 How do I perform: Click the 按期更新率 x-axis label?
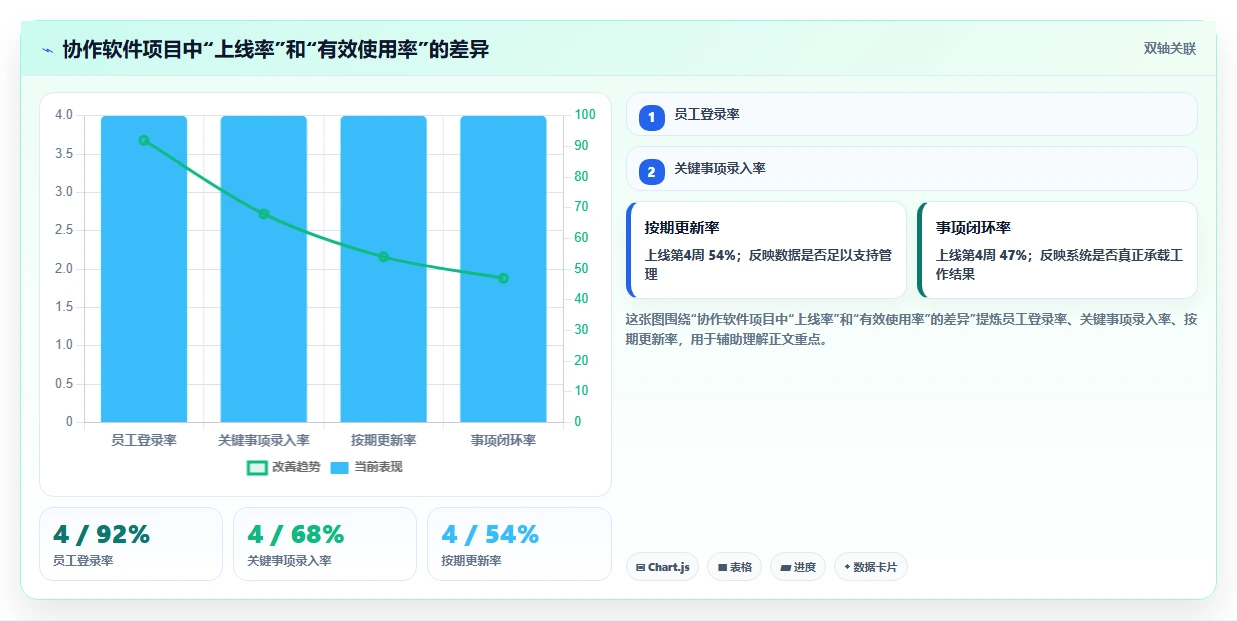(x=383, y=440)
